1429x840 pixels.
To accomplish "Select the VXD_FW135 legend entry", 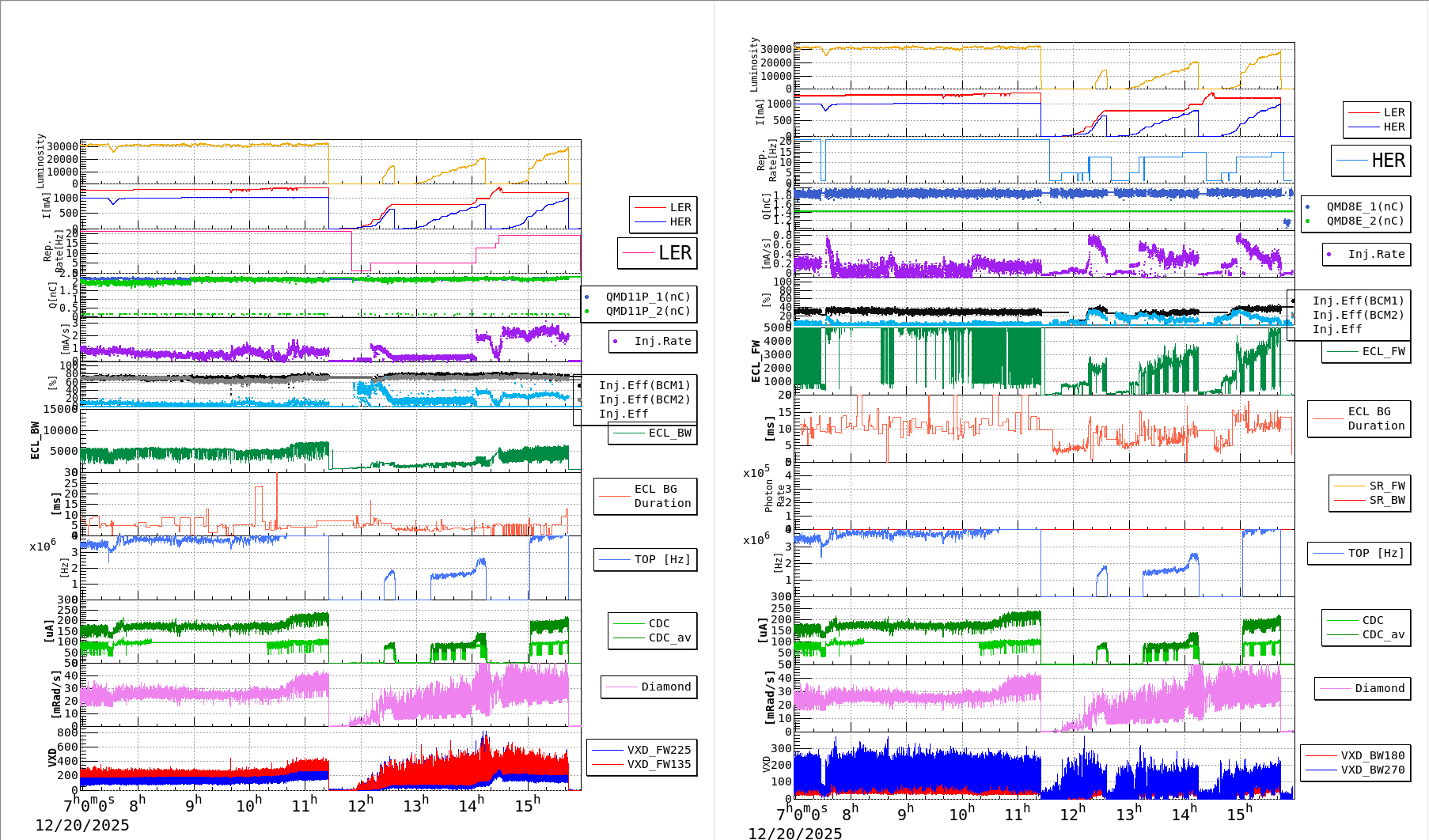I will [642, 764].
